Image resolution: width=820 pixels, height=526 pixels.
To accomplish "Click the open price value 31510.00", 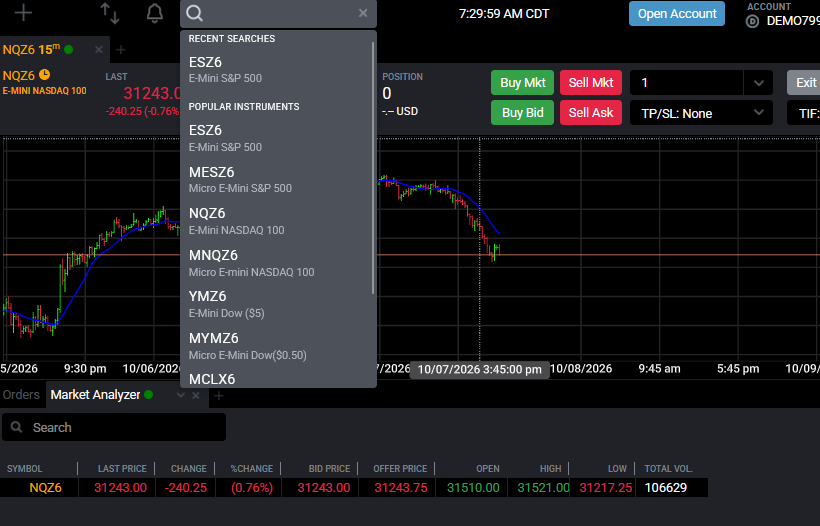I will click(x=473, y=488).
